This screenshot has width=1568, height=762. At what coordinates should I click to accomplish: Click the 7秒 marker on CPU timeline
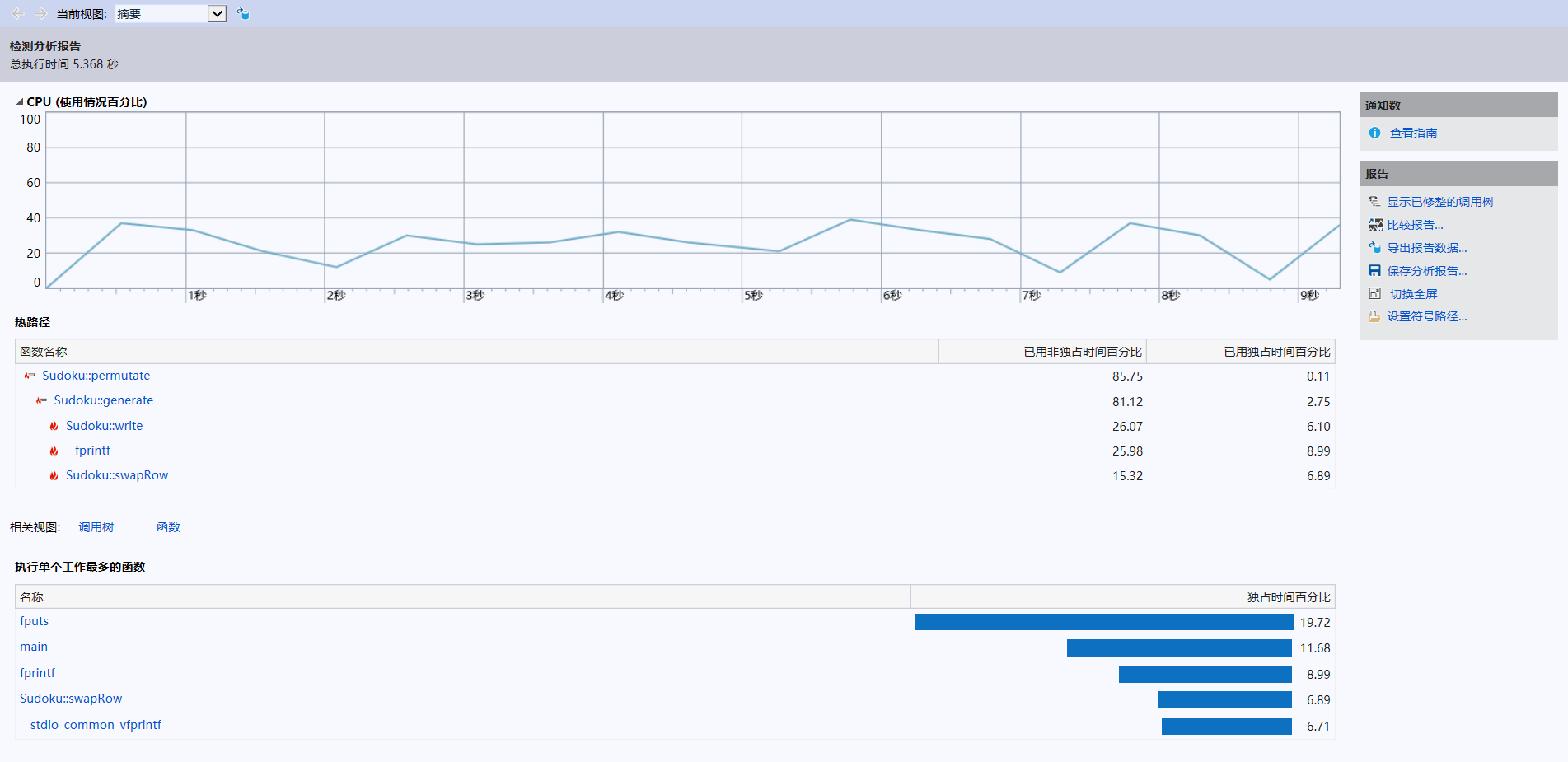(1032, 295)
